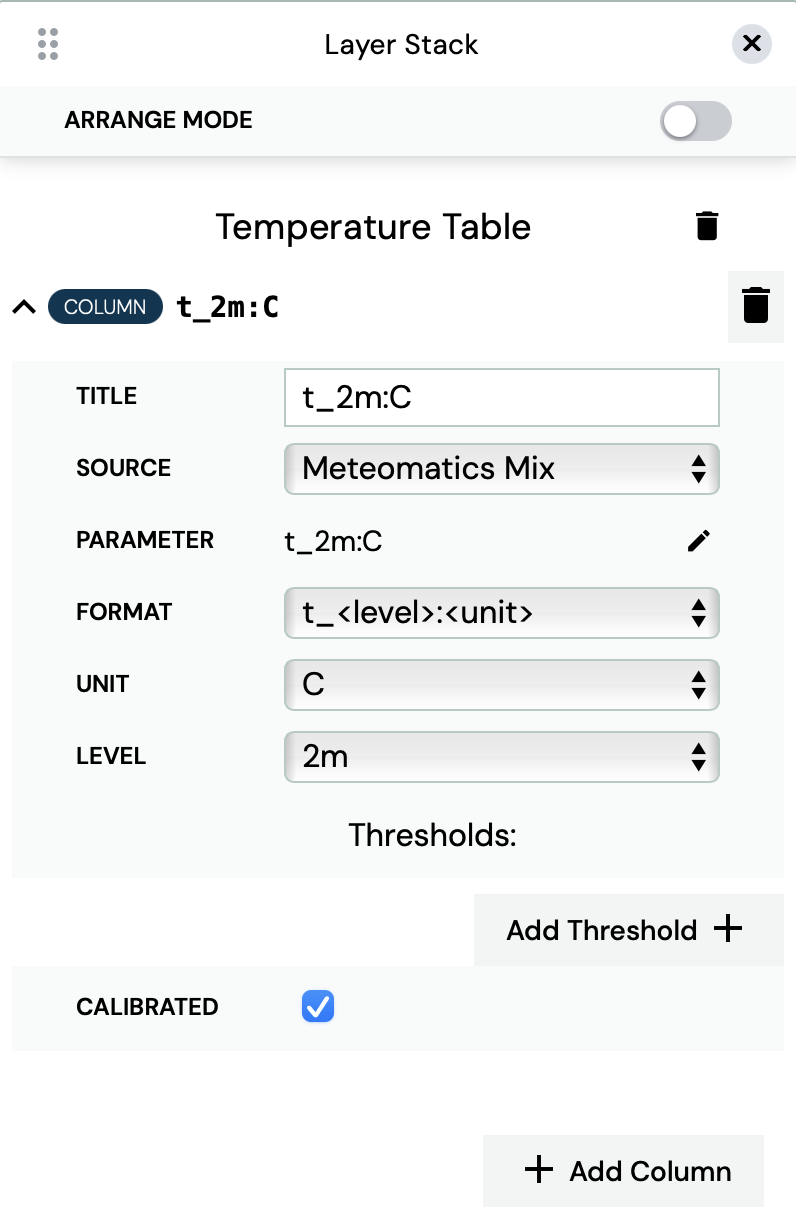Click the plus icon beside Add Column
796x1218 pixels.
point(539,1170)
